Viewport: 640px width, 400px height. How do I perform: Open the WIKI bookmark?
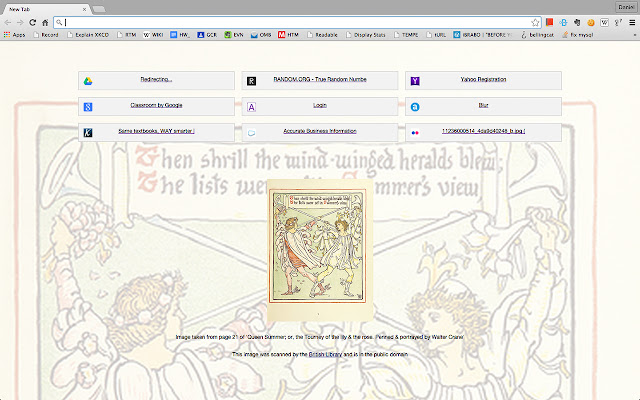(153, 35)
